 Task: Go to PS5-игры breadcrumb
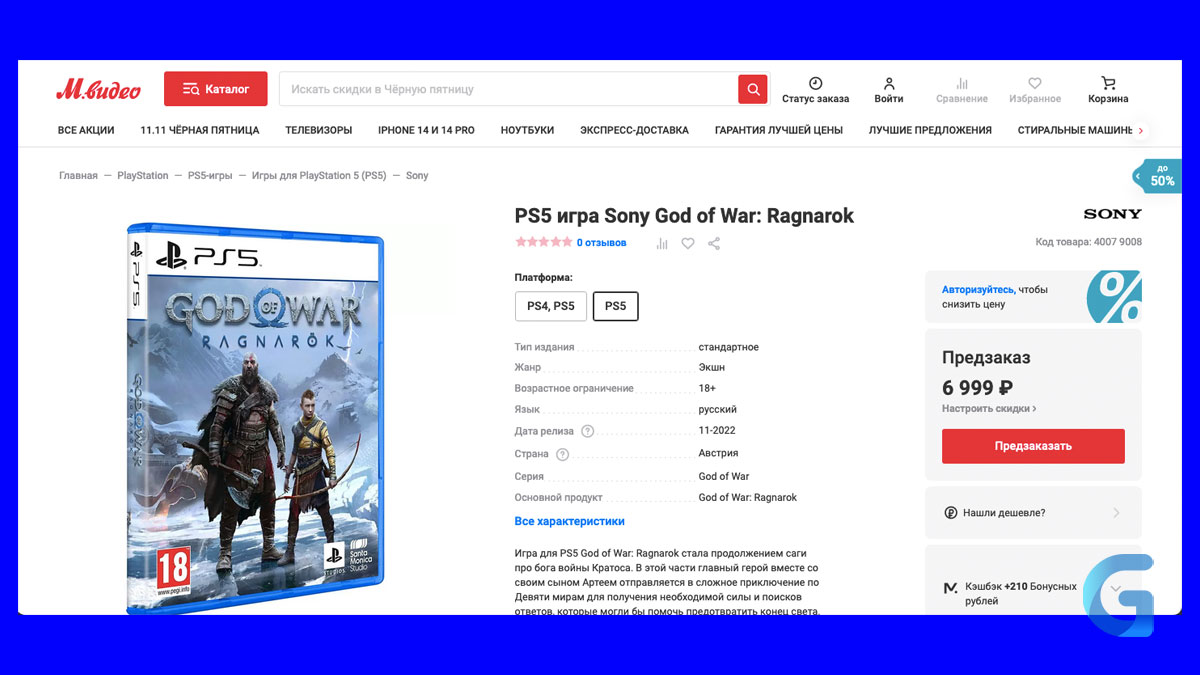(210, 175)
